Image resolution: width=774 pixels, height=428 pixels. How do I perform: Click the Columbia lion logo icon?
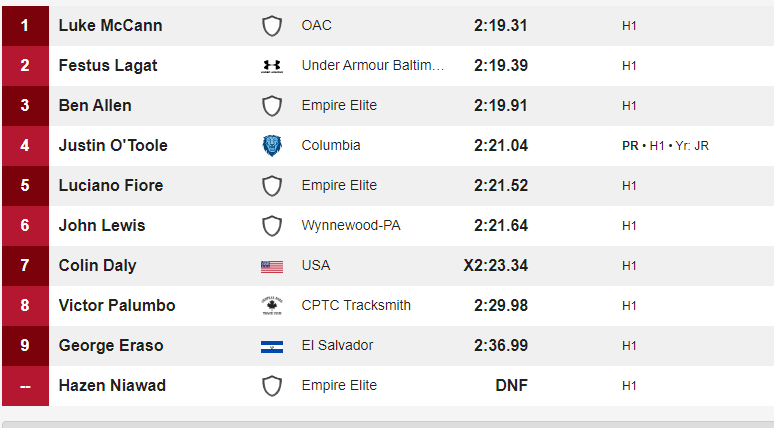271,146
